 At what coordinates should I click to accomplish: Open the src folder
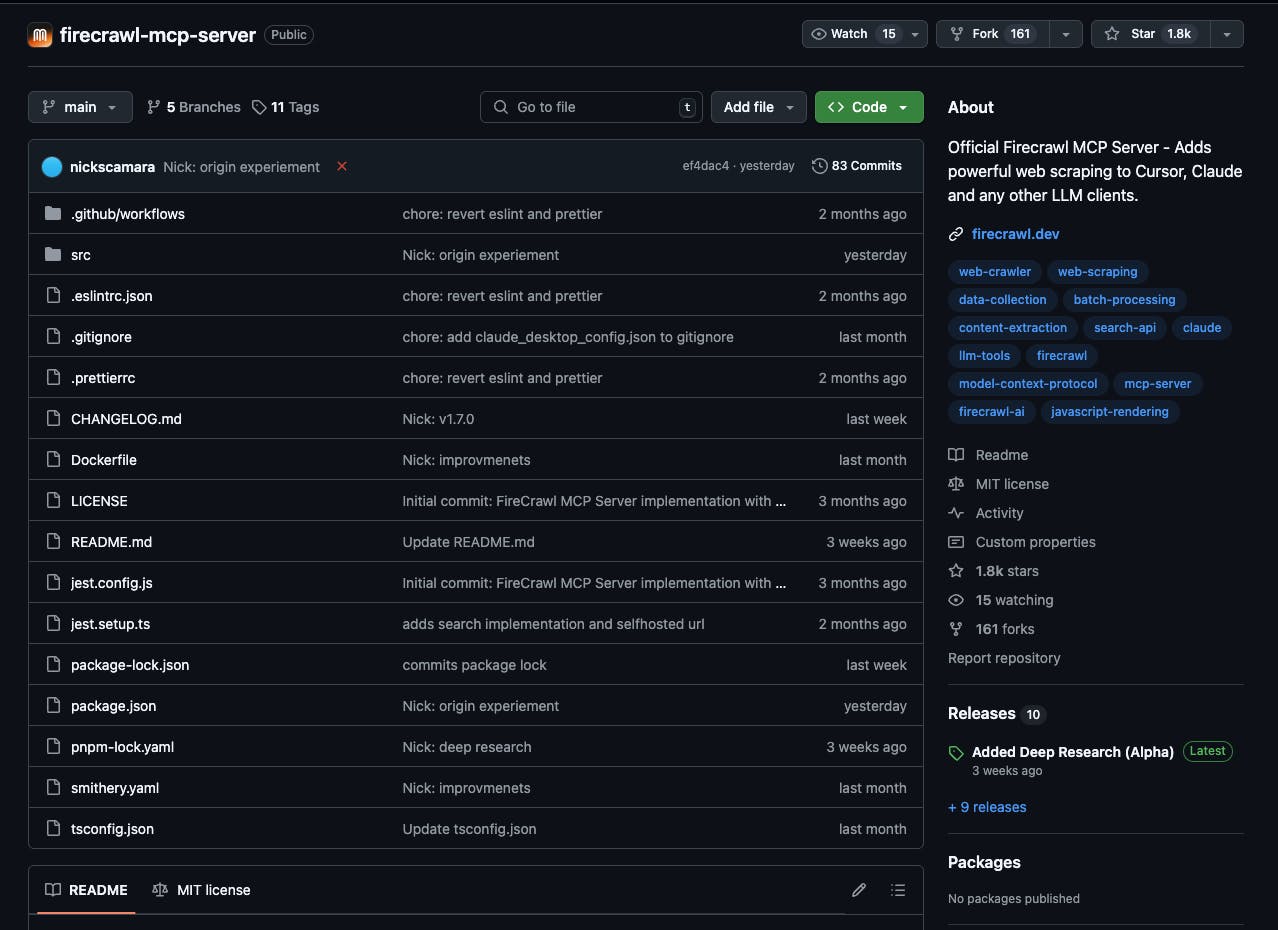click(x=81, y=255)
